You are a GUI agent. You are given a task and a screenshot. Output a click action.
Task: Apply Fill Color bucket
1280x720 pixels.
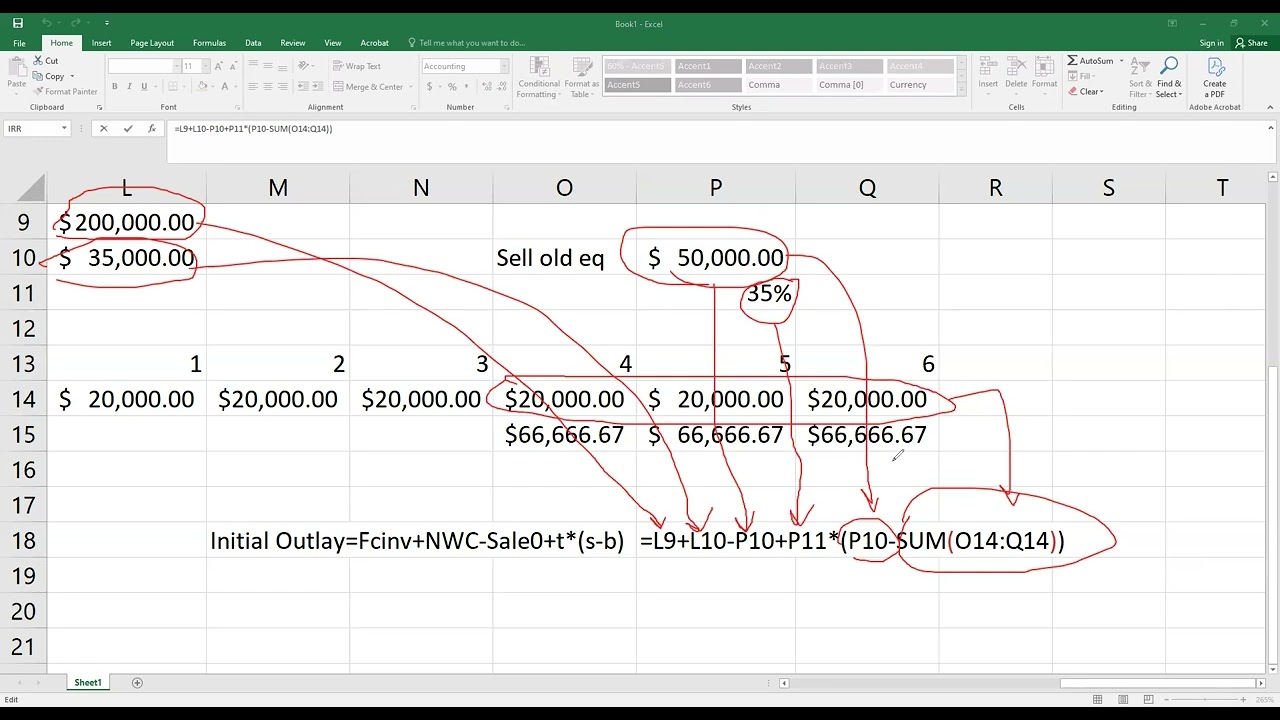[202, 87]
